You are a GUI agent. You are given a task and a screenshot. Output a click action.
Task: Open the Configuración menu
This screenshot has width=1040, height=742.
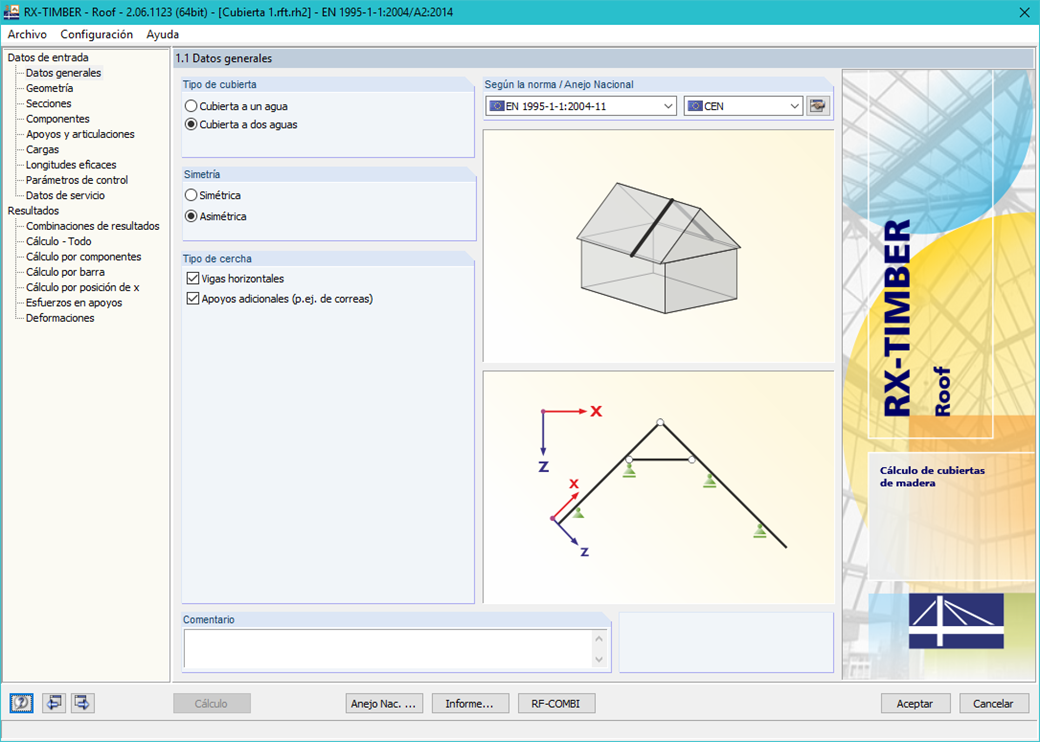pos(96,34)
